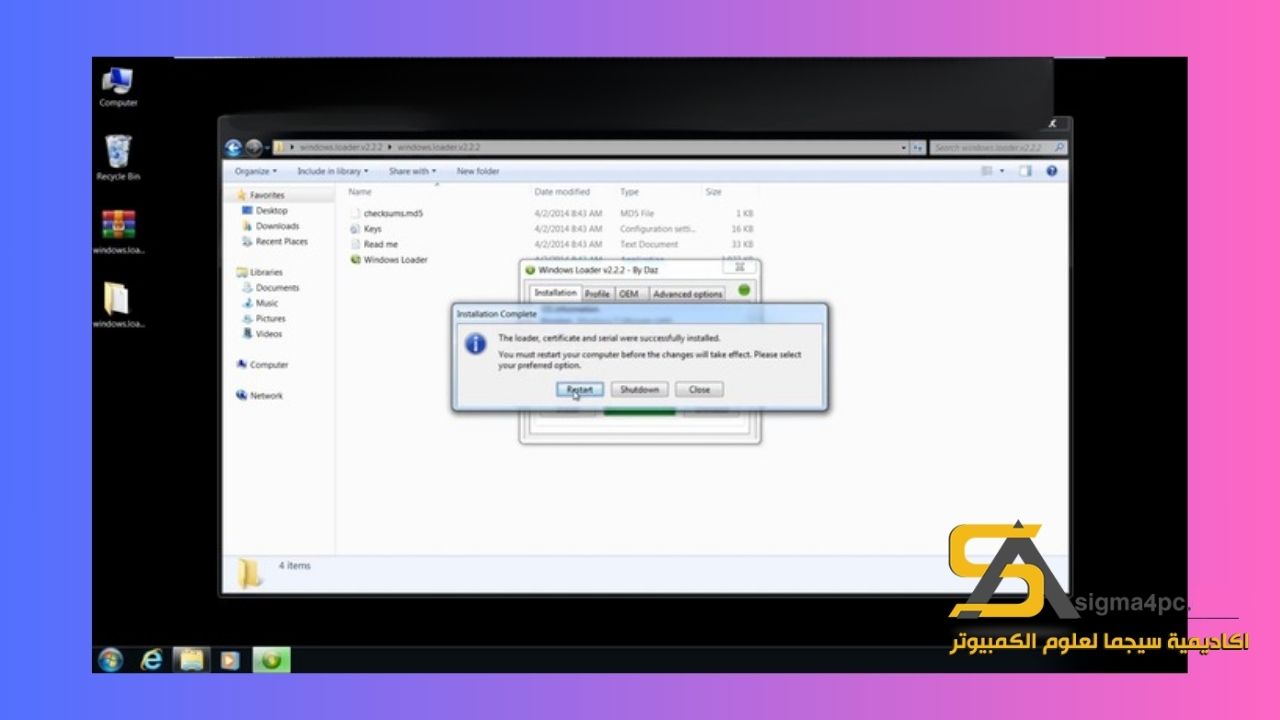Screen dimensions: 1280x720
Task: Click the File Explorer taskbar icon
Action: [190, 660]
